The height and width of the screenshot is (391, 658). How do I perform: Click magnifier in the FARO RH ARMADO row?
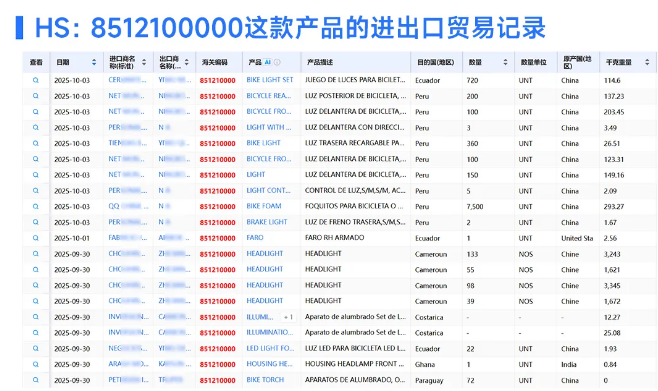(x=36, y=238)
